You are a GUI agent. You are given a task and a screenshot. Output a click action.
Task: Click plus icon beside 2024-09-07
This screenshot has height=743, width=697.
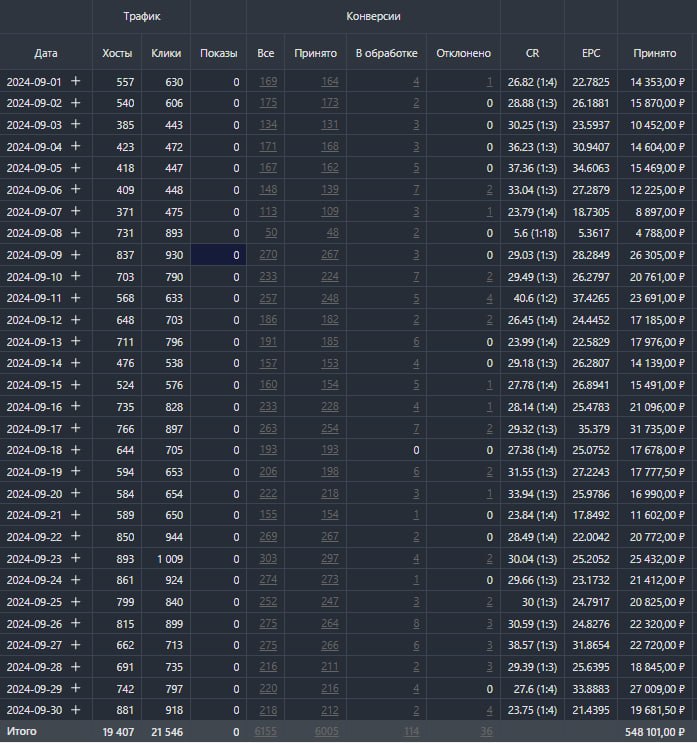(x=75, y=211)
